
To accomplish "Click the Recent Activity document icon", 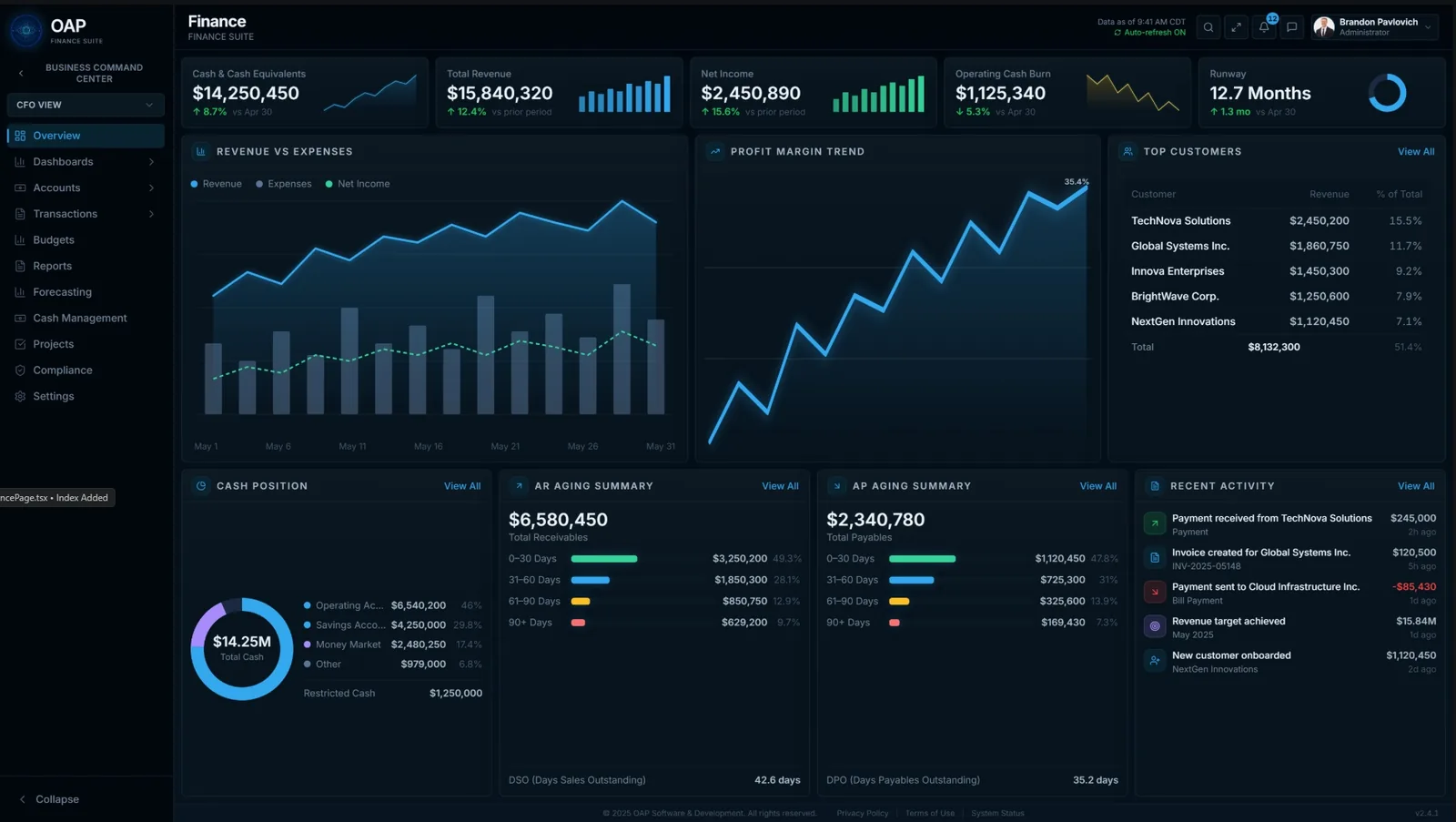I will [1155, 486].
